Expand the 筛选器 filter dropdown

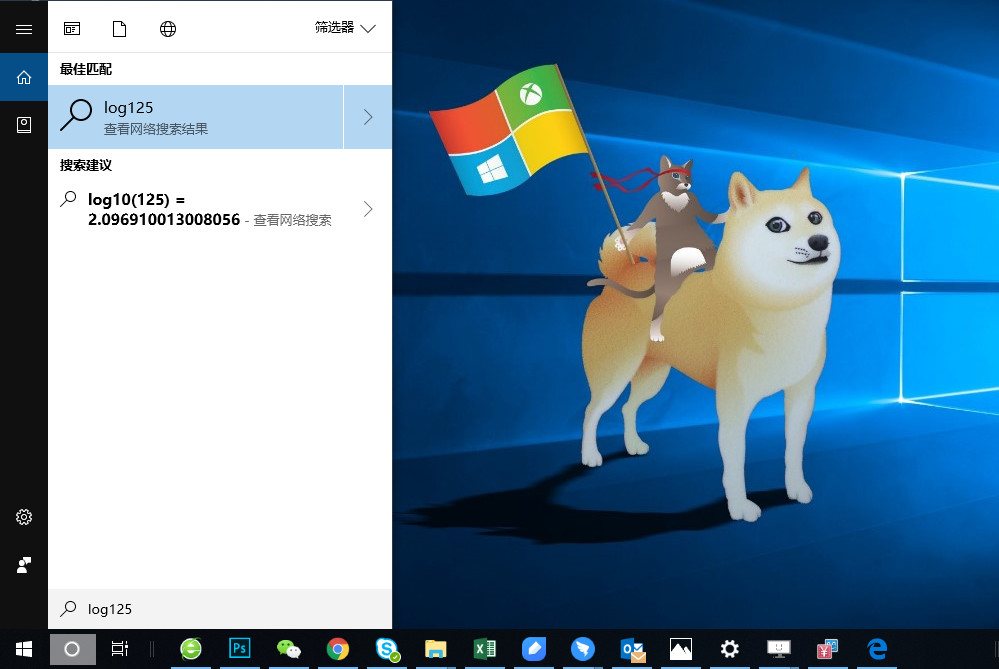click(x=345, y=28)
